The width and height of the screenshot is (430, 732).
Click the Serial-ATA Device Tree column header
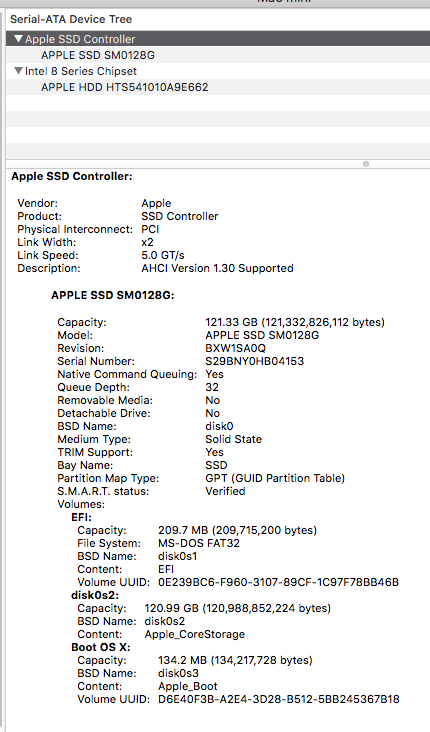71,20
